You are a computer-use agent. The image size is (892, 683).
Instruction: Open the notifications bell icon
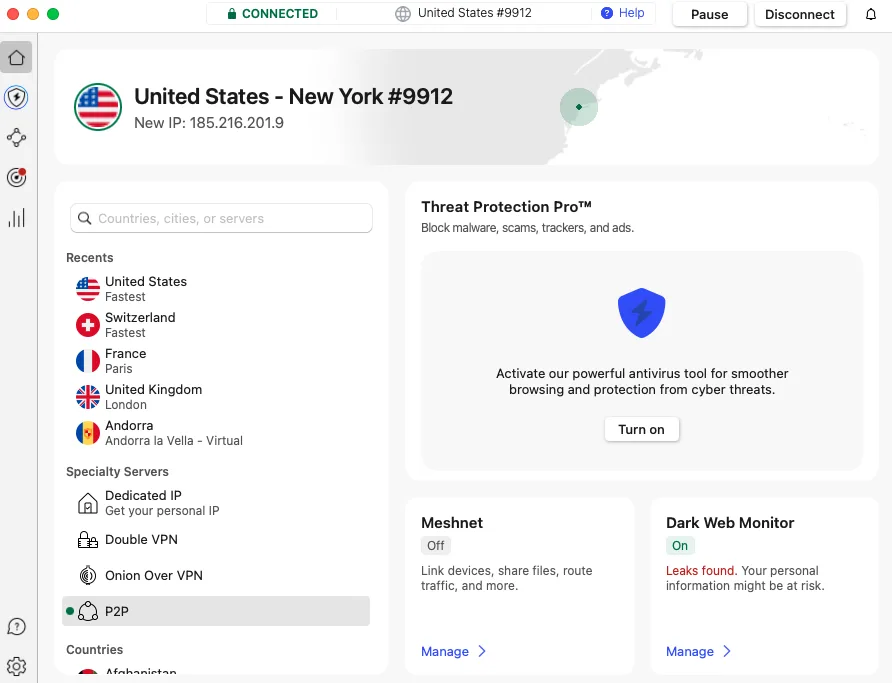(x=871, y=14)
